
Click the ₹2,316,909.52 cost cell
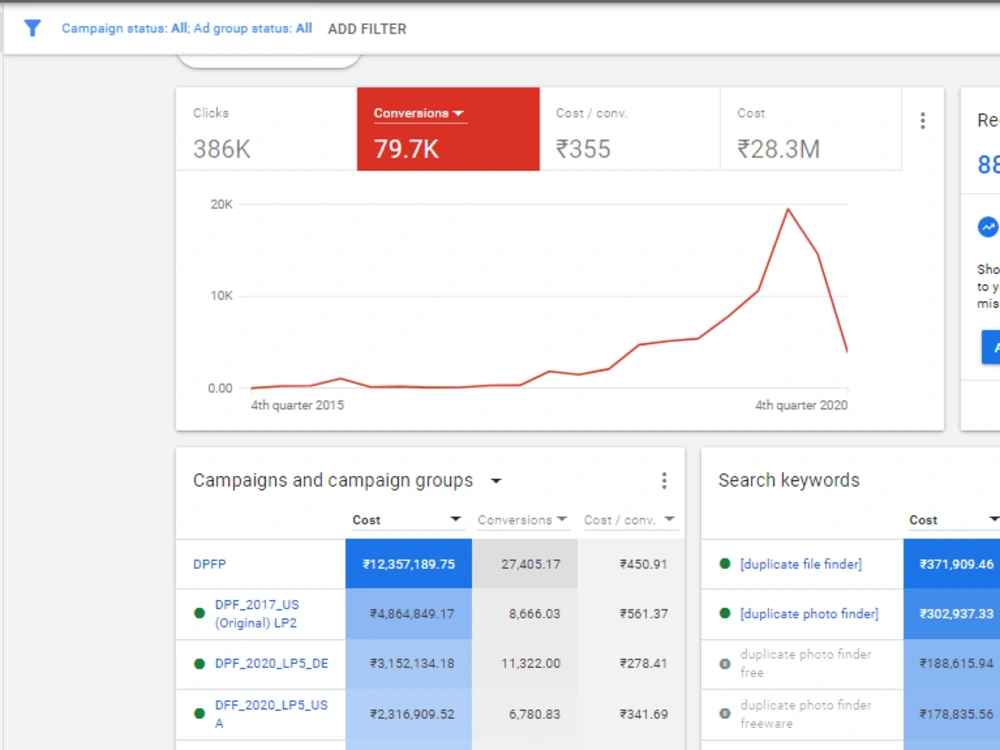409,714
